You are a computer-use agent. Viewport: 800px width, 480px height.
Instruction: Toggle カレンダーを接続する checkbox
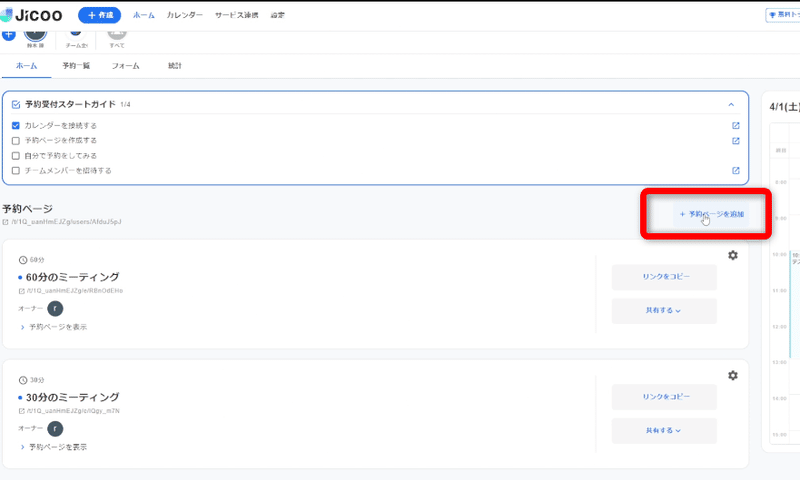point(16,126)
